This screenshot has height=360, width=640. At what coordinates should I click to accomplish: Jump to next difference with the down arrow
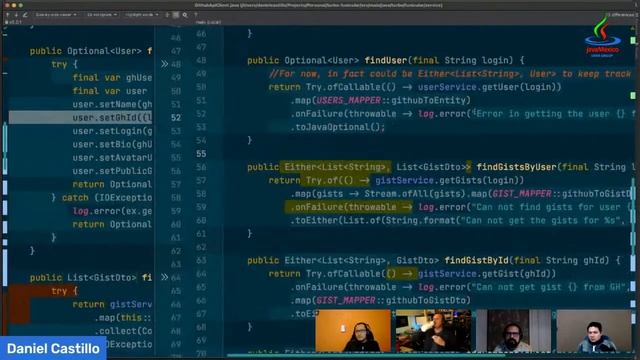[x=16, y=15]
